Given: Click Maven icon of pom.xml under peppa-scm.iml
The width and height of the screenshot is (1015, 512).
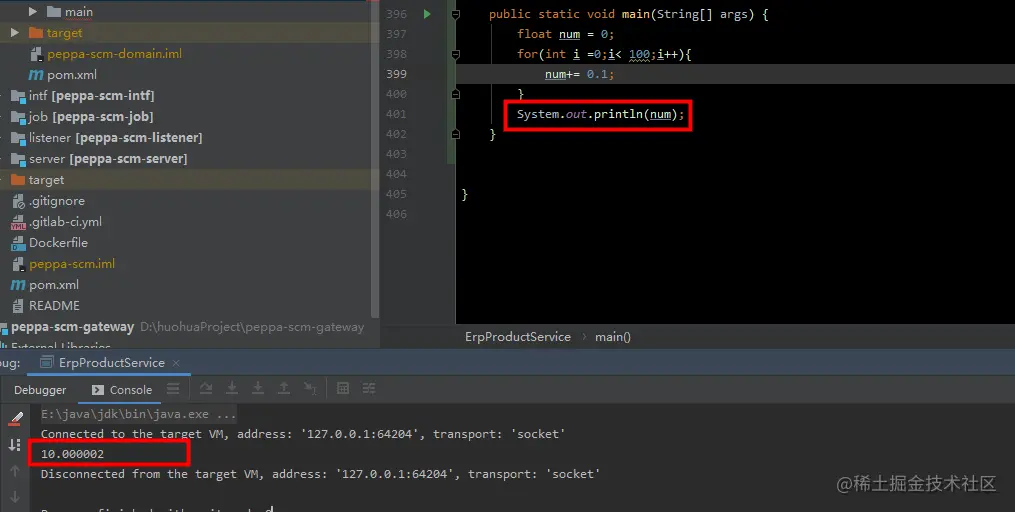Looking at the screenshot, I should [x=18, y=285].
